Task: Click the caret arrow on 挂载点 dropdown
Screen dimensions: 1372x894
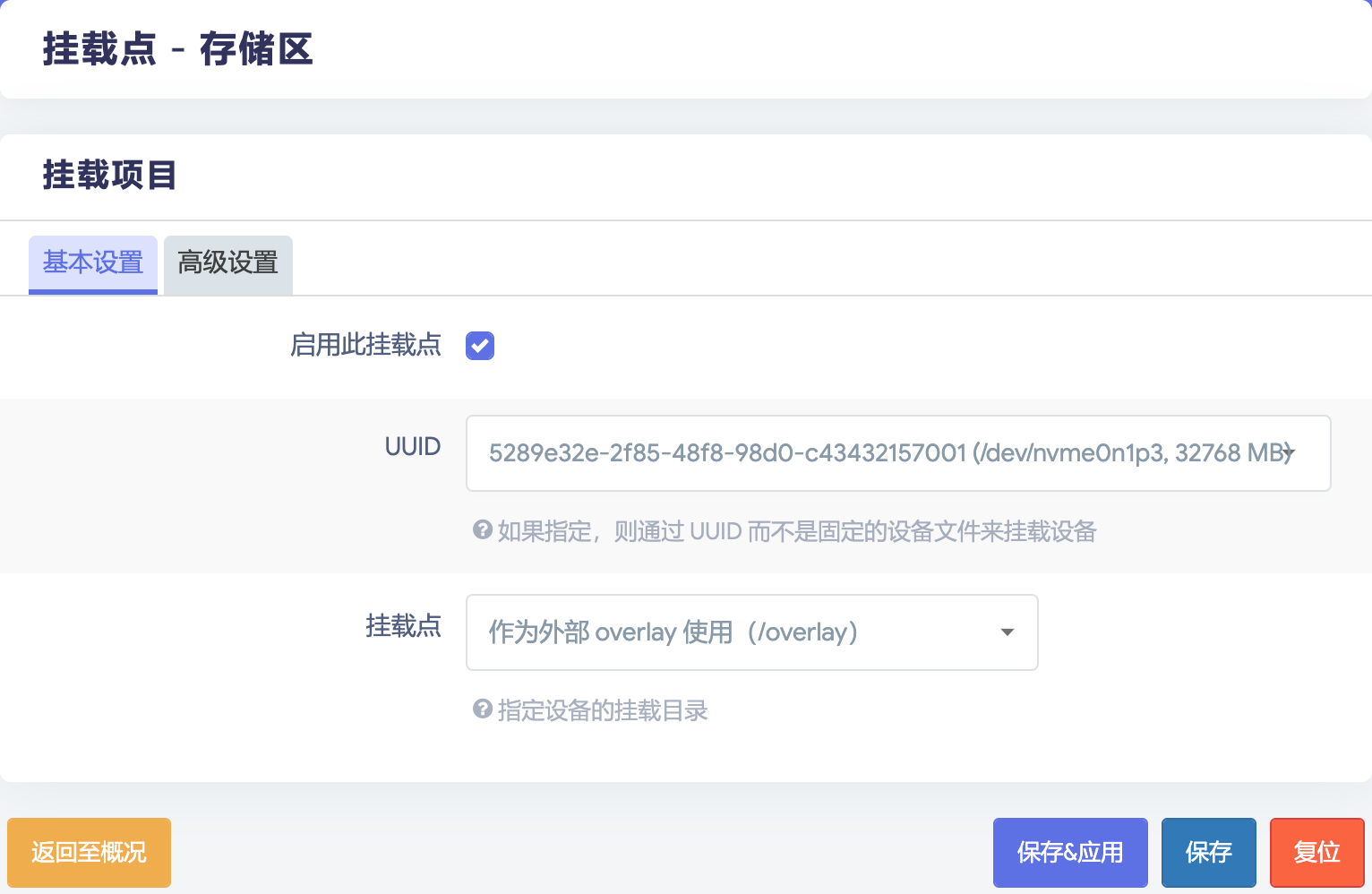Action: 1008,632
